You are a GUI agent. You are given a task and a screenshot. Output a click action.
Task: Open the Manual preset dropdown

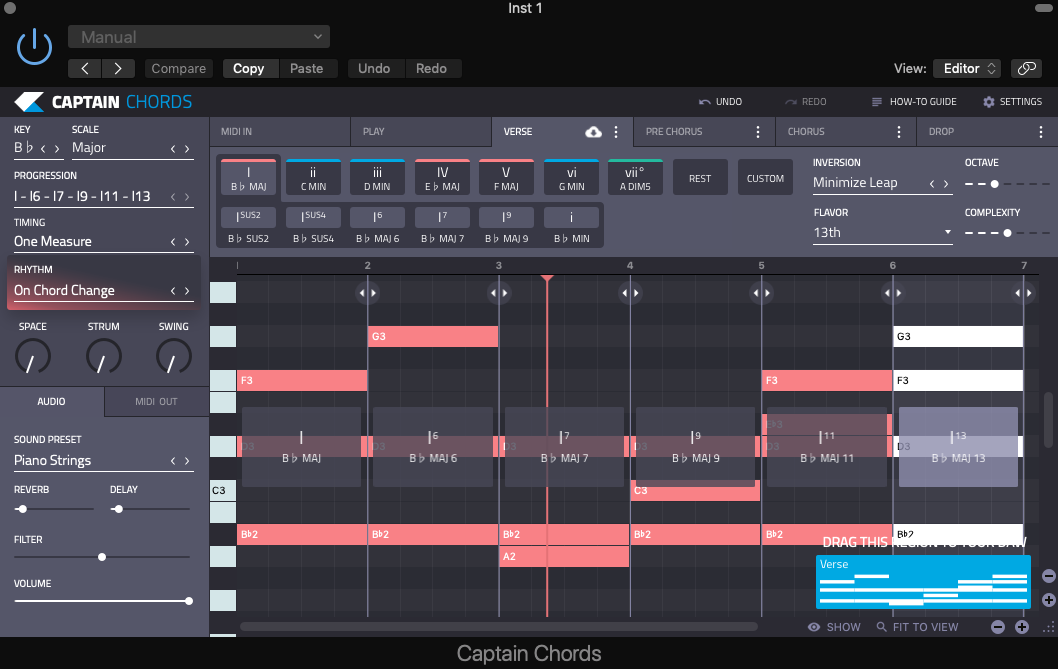[199, 36]
